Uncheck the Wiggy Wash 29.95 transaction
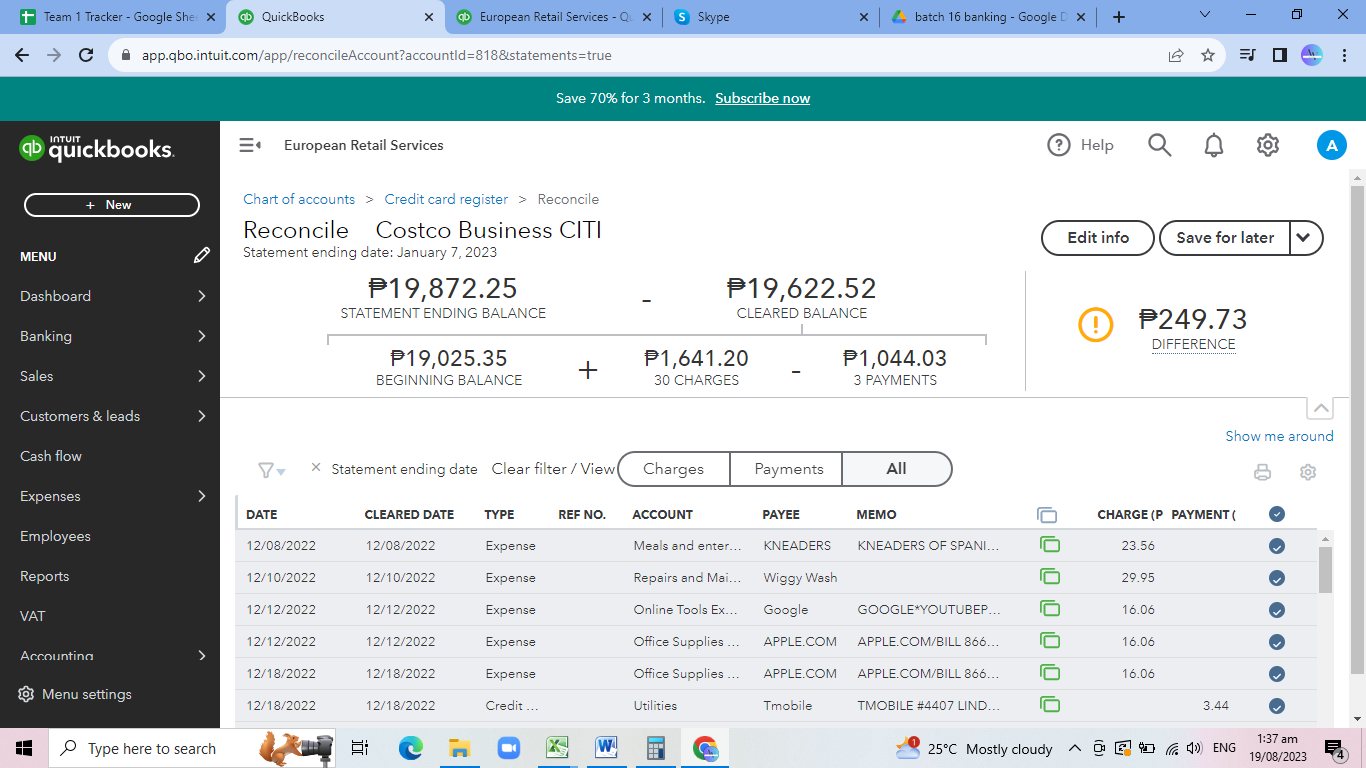Screen dimensions: 1366x768 point(1276,578)
